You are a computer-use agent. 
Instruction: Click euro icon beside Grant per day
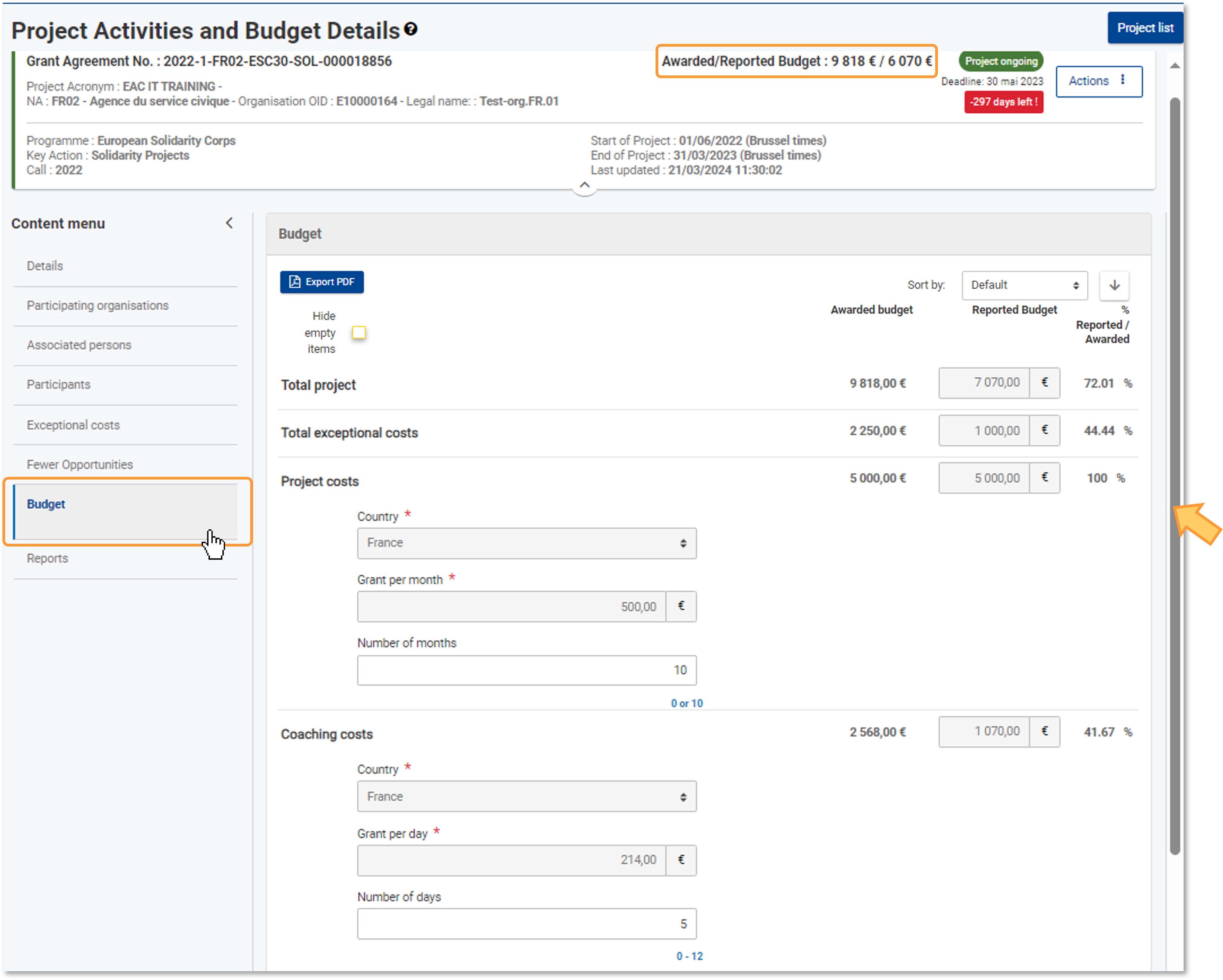(x=681, y=860)
